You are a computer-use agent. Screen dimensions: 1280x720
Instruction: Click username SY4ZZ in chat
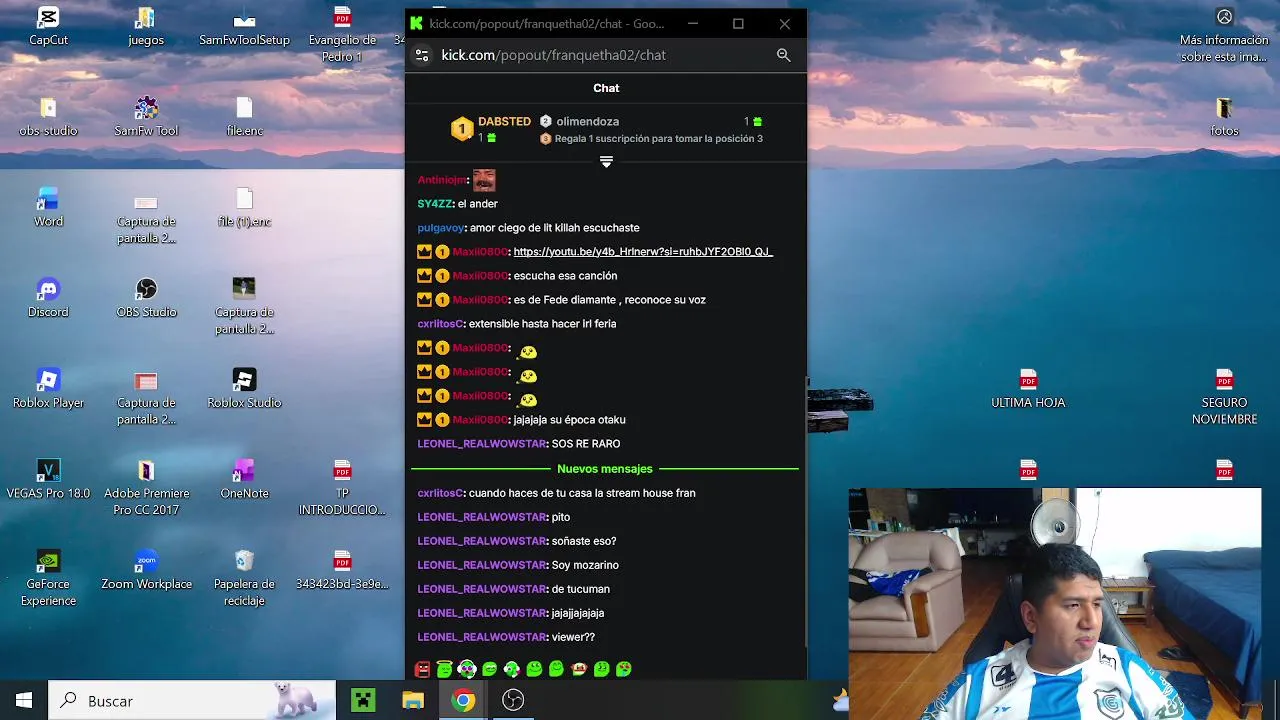click(435, 204)
